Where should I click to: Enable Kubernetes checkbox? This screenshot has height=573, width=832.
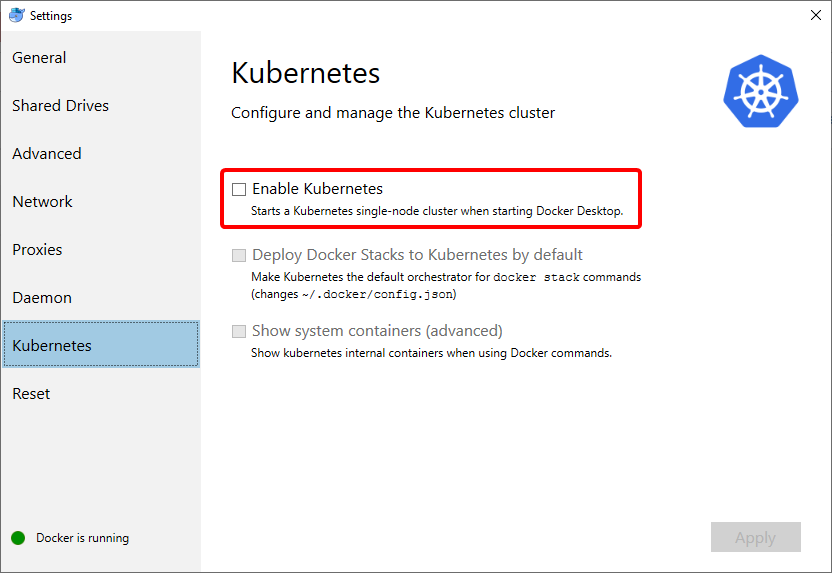tap(239, 189)
